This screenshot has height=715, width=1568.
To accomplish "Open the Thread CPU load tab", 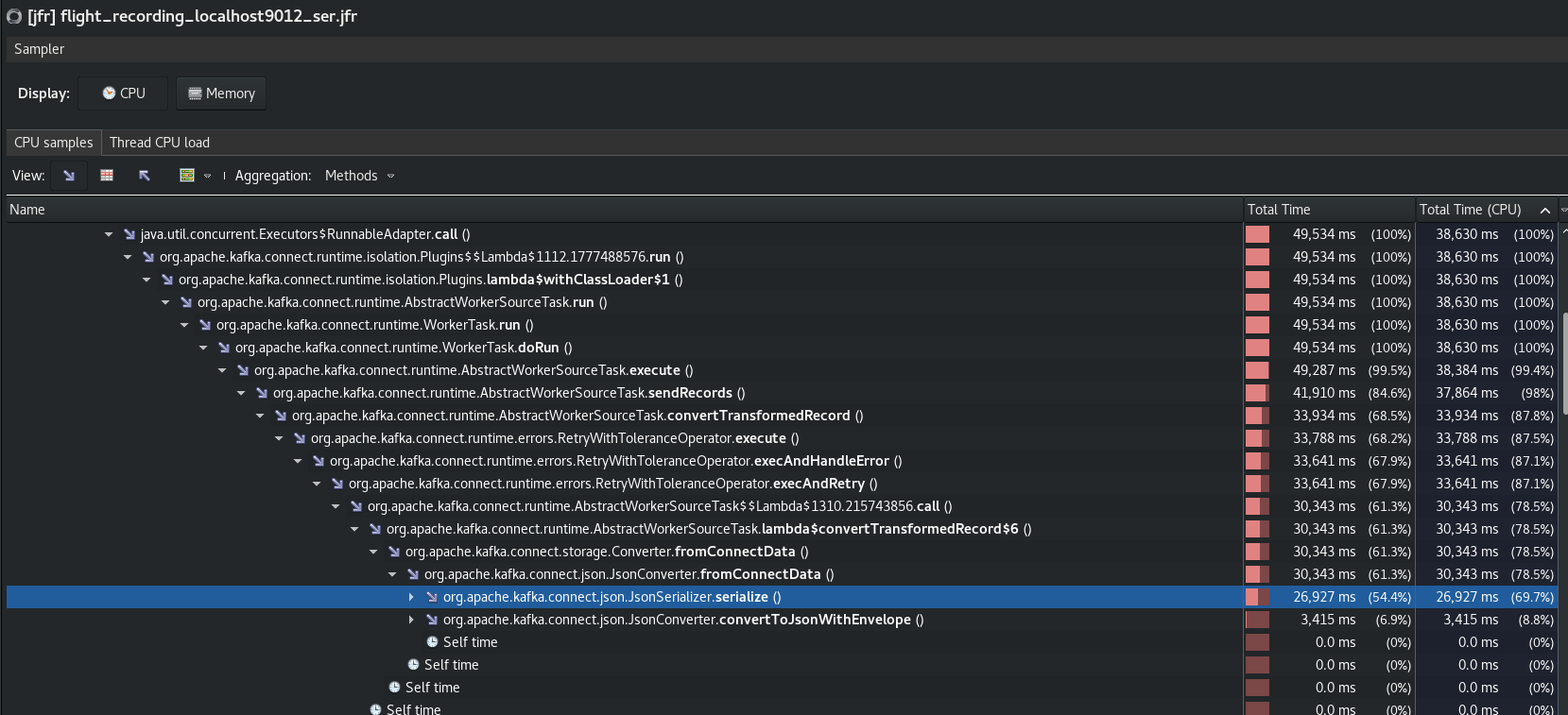I will pos(160,143).
